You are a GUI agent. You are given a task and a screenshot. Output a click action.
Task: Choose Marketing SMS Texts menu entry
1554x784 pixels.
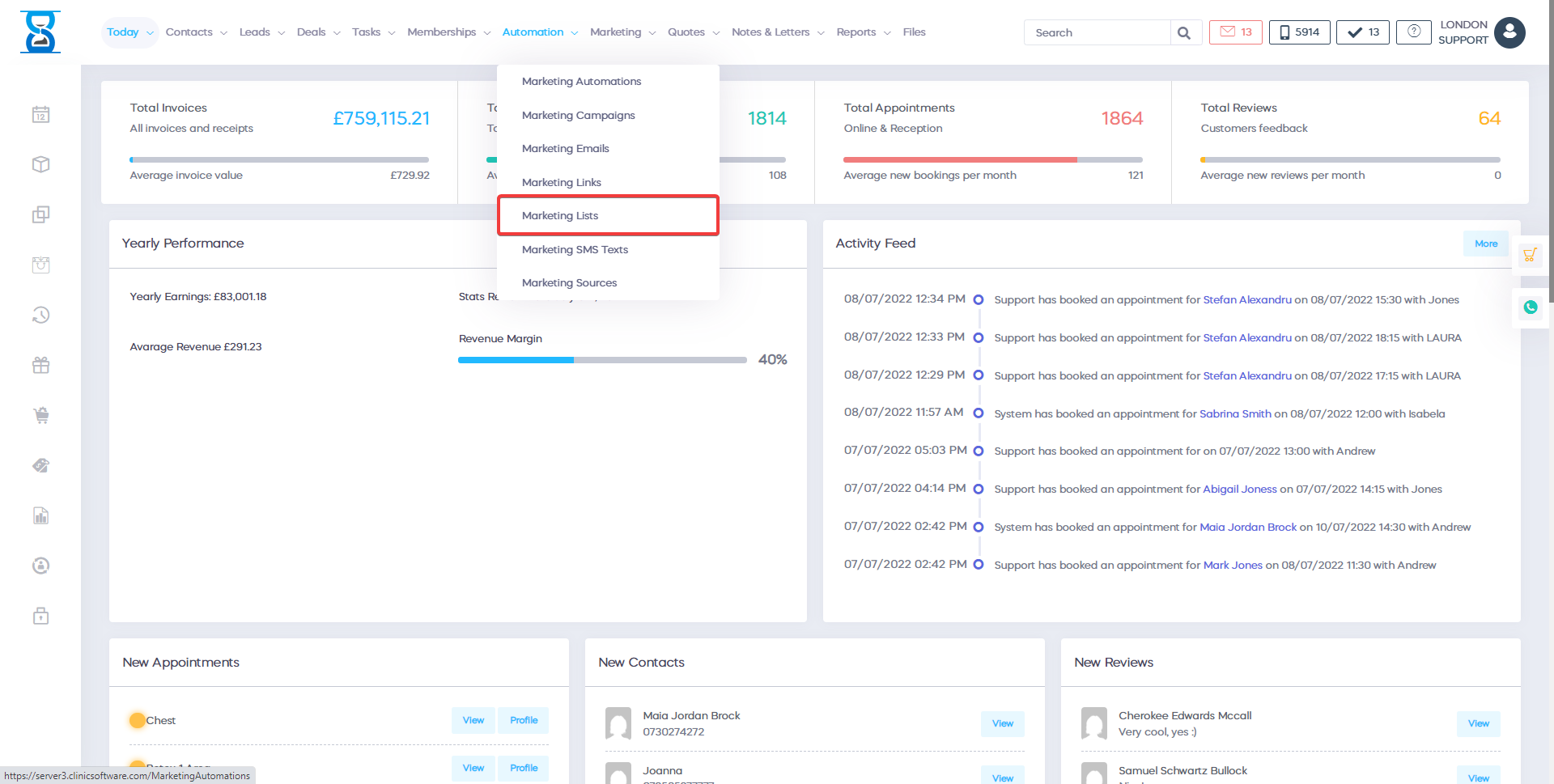click(x=575, y=250)
